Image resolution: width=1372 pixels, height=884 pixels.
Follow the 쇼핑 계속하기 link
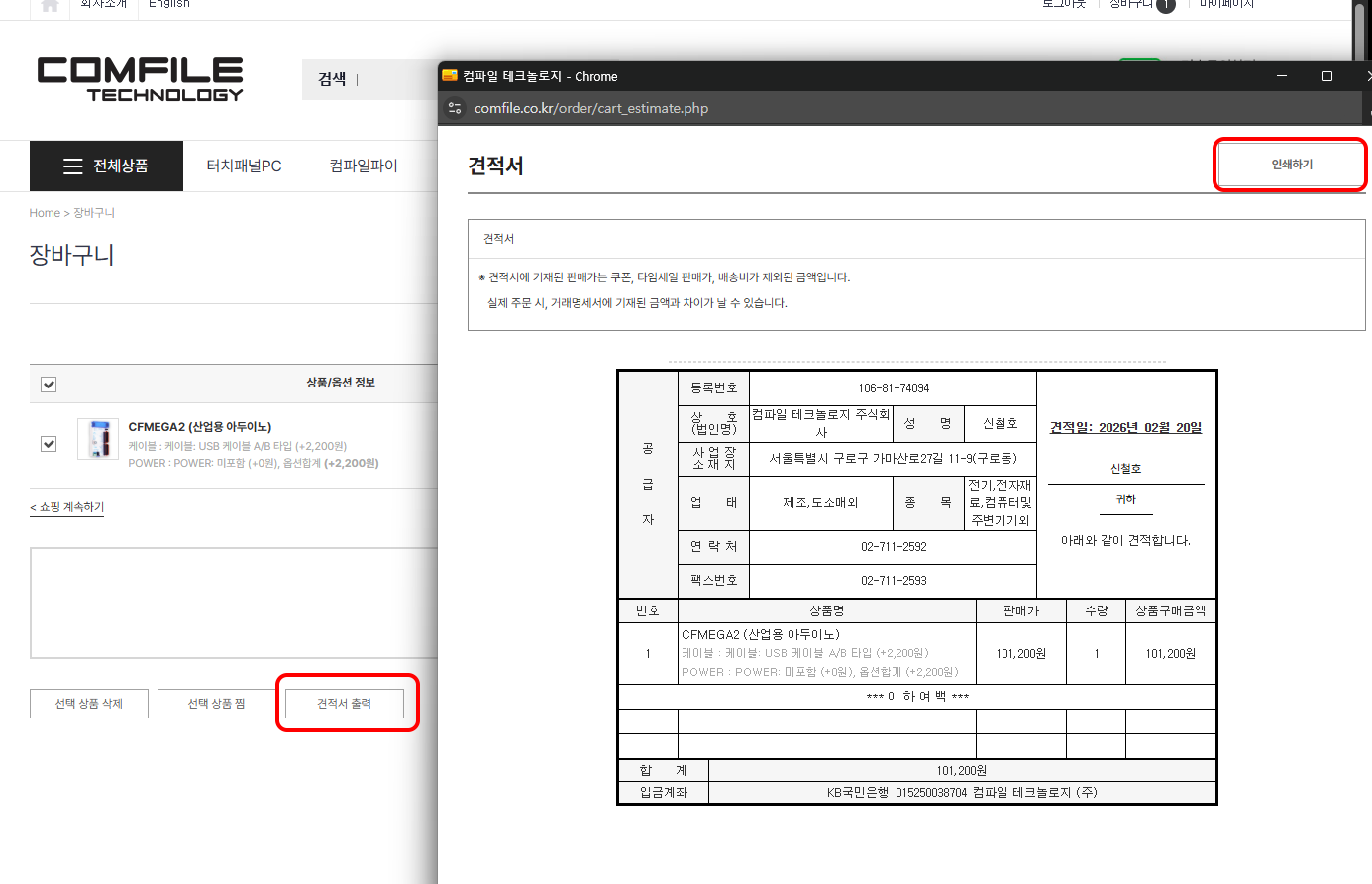[x=67, y=507]
